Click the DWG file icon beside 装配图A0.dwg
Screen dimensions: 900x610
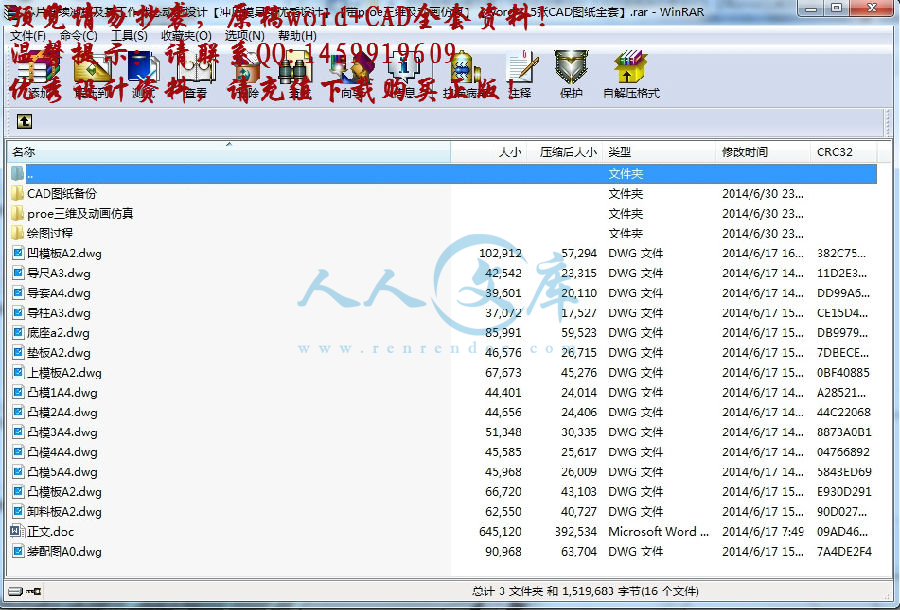pyautogui.click(x=18, y=551)
